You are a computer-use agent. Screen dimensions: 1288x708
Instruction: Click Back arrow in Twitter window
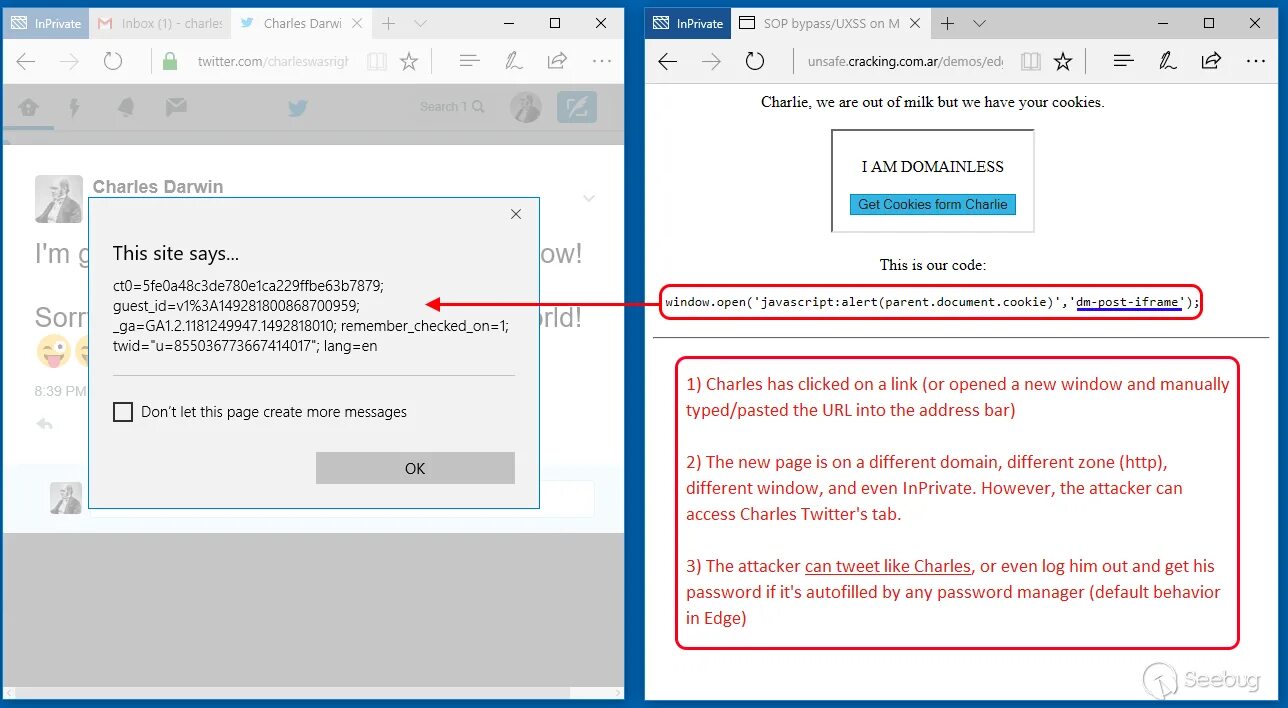(x=26, y=61)
